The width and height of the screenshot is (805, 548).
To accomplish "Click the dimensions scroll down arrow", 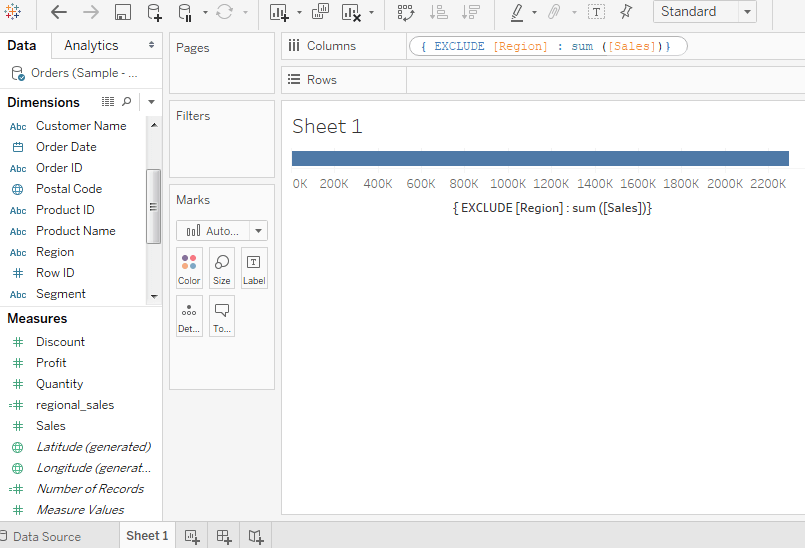I will [154, 297].
